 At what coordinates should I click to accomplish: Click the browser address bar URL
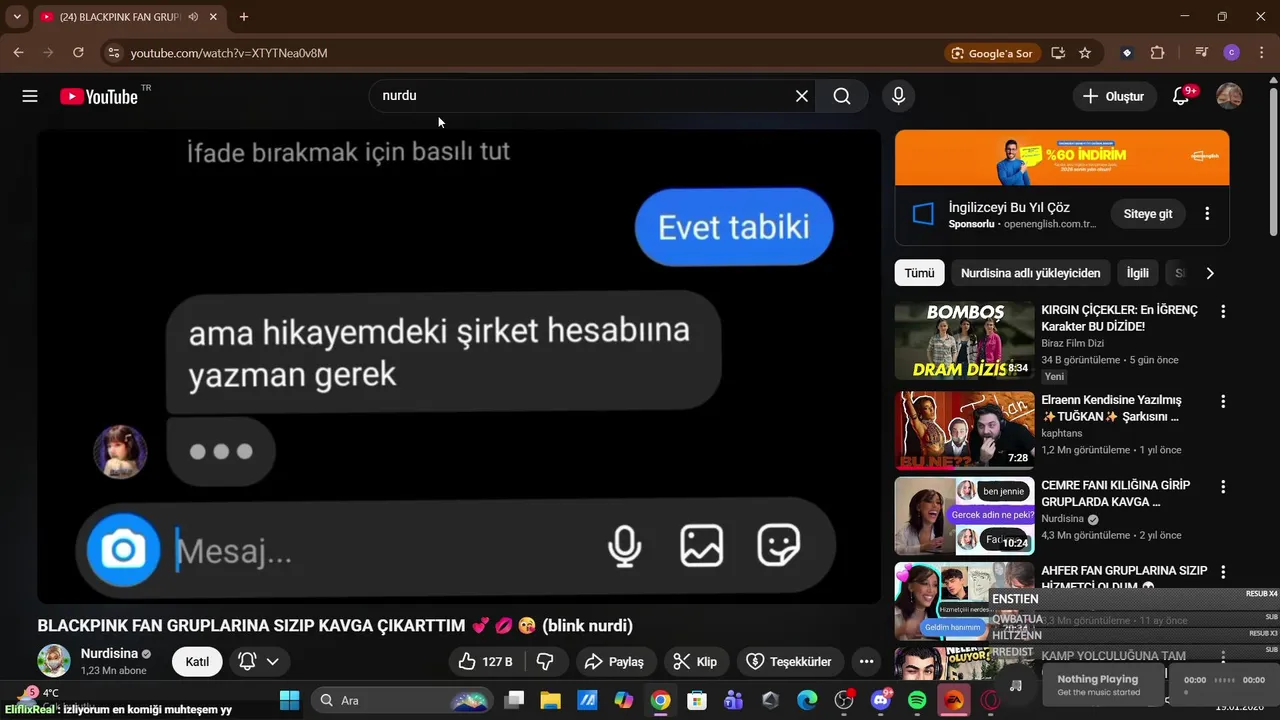pyautogui.click(x=229, y=53)
